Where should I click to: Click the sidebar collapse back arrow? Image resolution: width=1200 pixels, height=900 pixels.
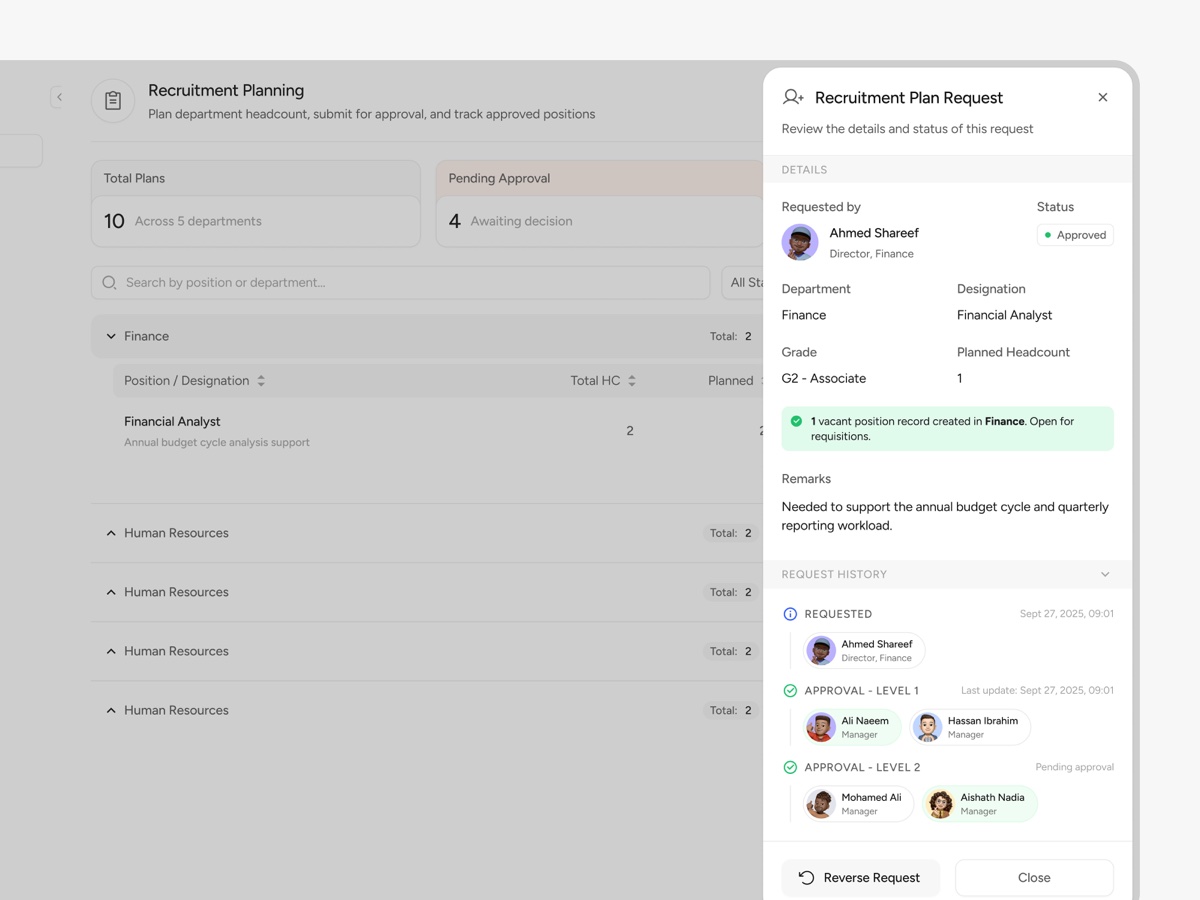[x=59, y=97]
